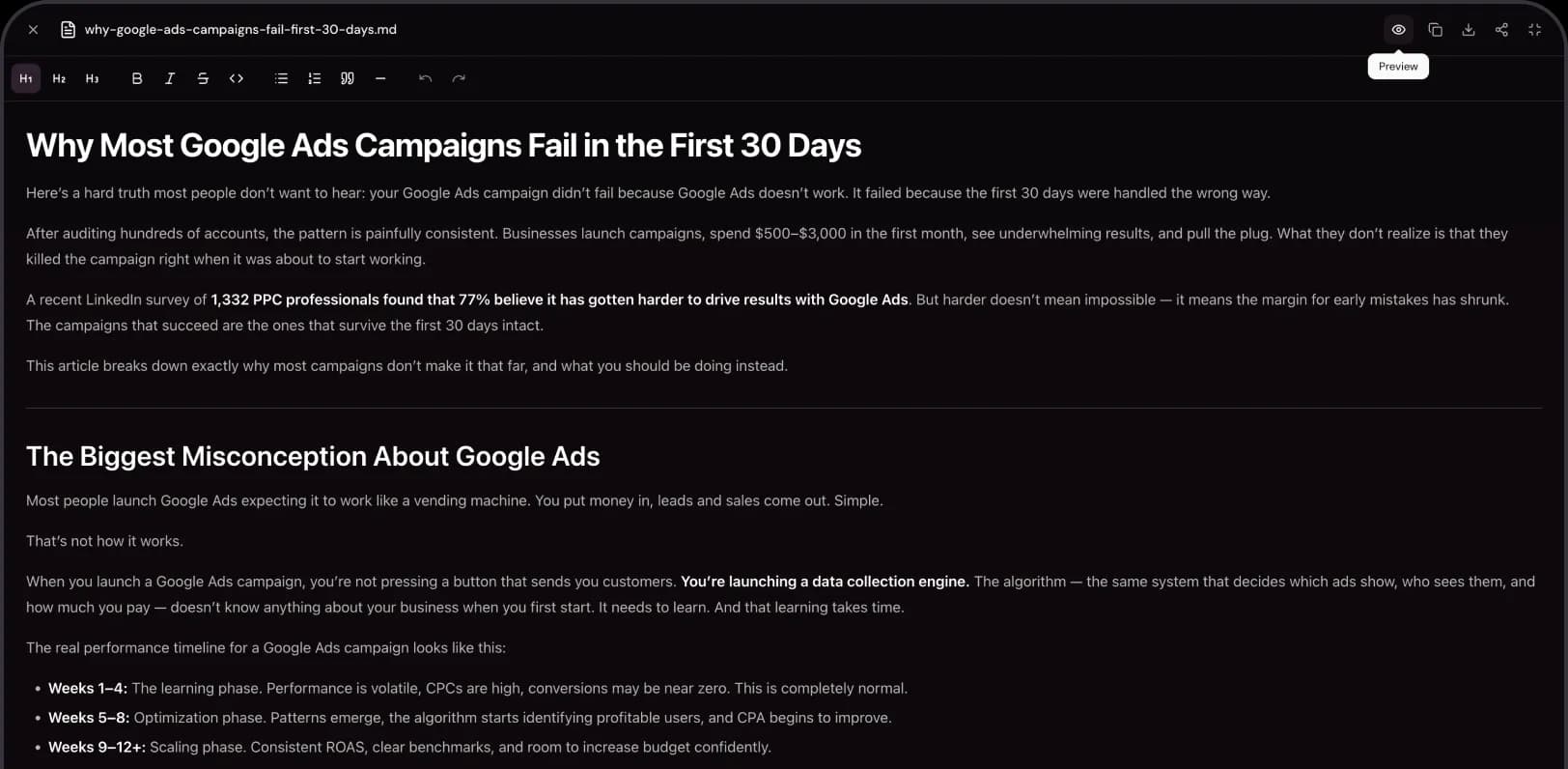Screen dimensions: 1568x769
Task: Create a numbered list
Action: [314, 78]
